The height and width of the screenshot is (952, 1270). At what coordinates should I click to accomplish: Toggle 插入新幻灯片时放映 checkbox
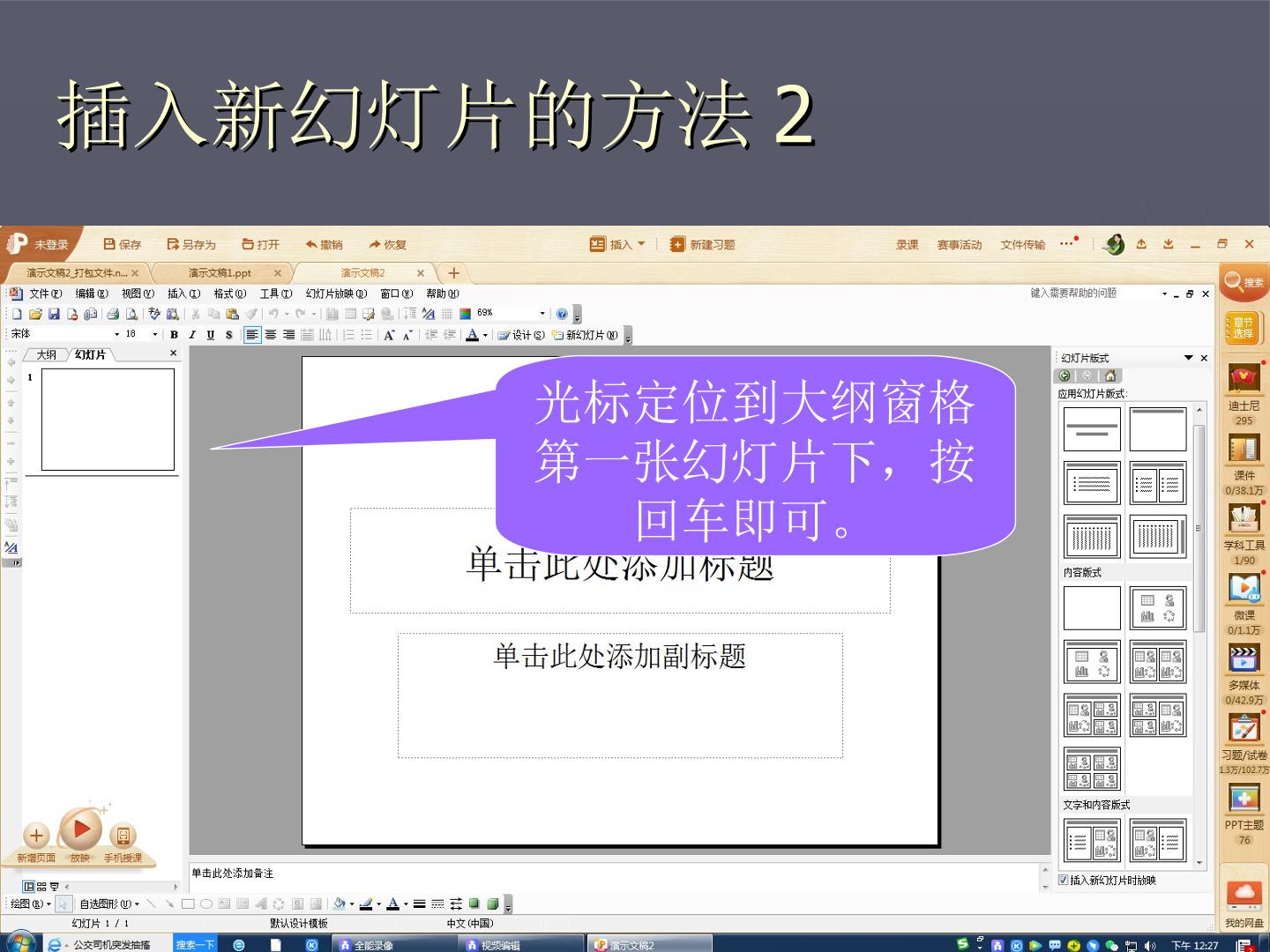1063,880
